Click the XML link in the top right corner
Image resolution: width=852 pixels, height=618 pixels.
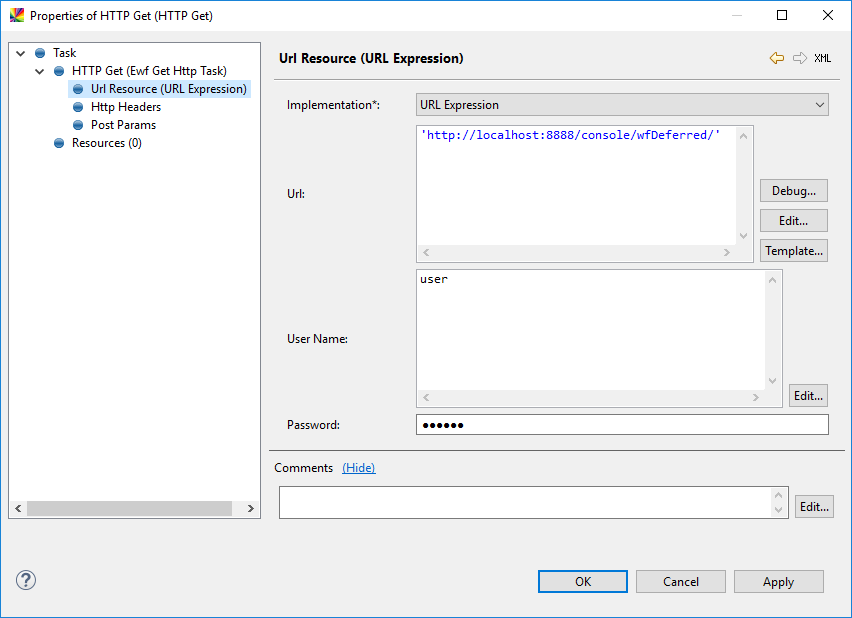coord(822,59)
